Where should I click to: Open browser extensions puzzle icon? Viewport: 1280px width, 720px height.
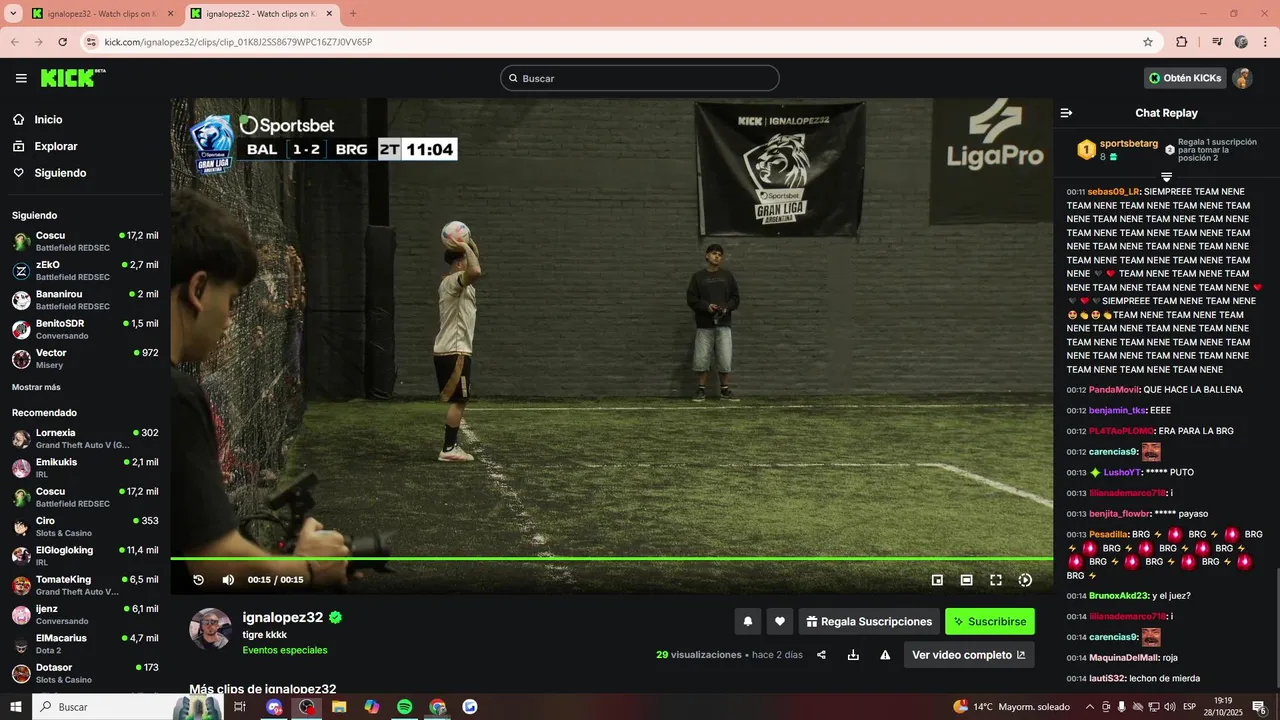tap(1182, 42)
